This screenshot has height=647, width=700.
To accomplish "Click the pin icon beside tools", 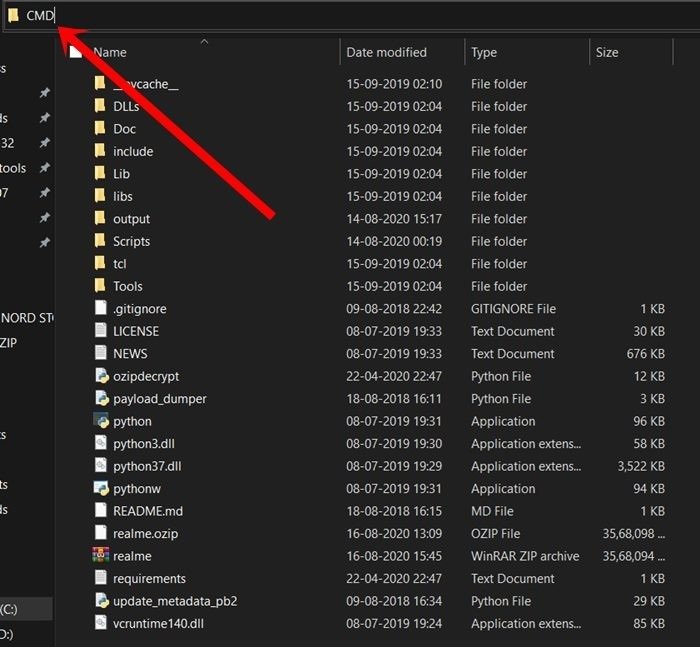I will (44, 168).
